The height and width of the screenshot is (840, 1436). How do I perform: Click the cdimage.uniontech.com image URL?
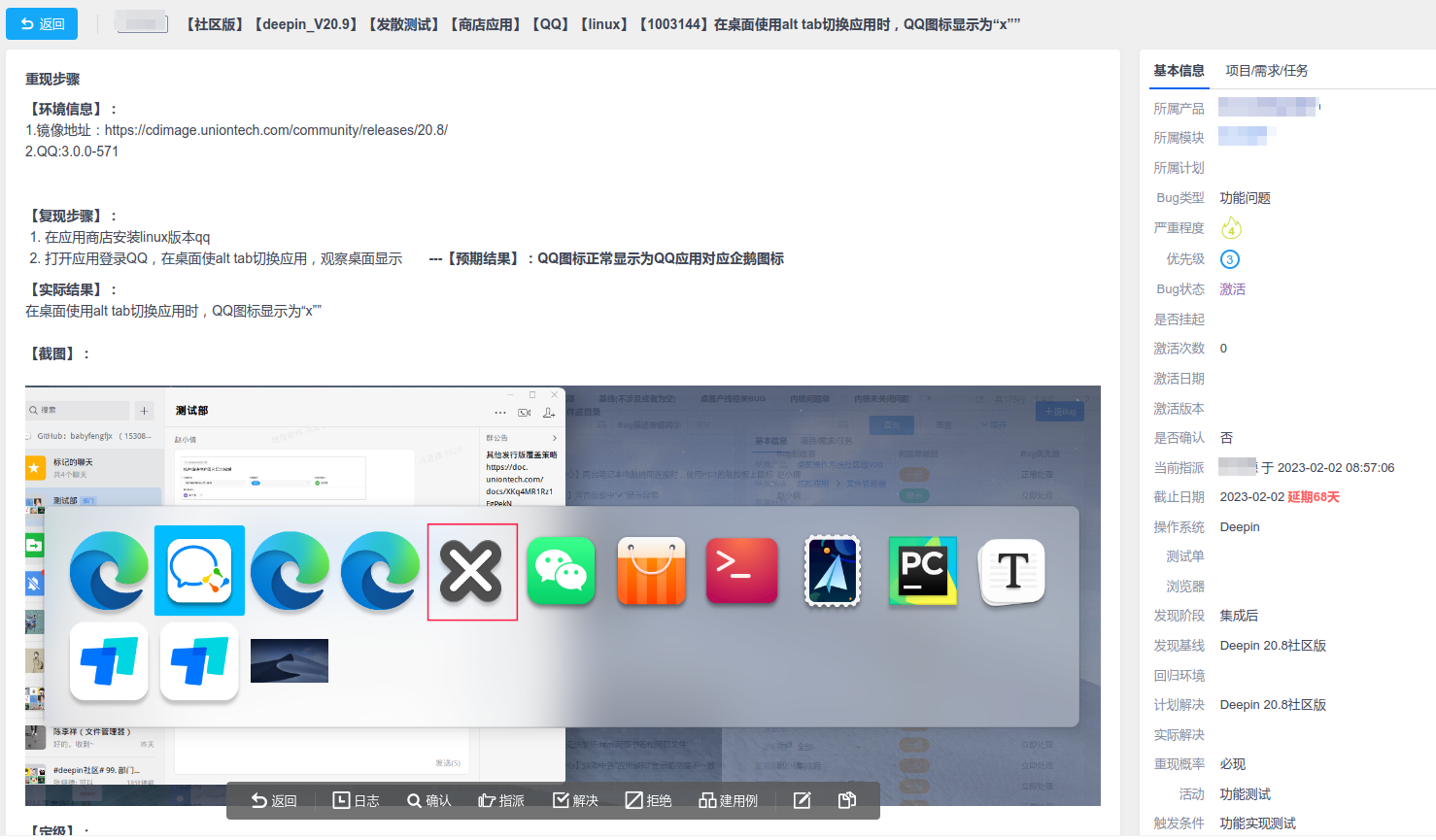coord(276,130)
